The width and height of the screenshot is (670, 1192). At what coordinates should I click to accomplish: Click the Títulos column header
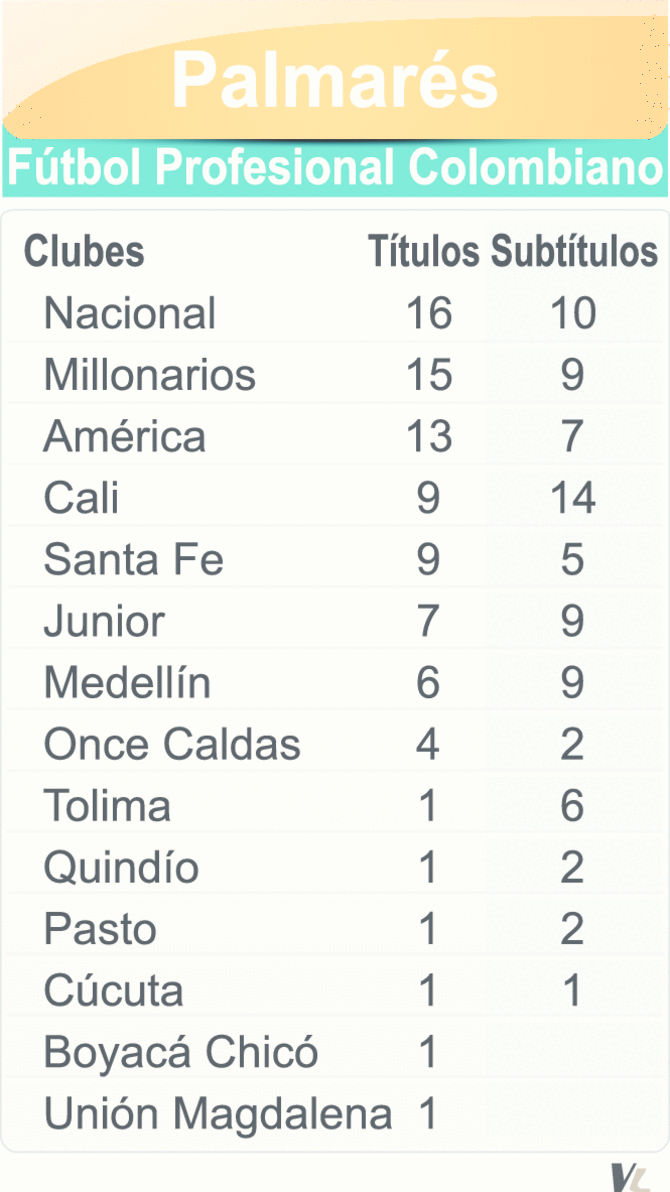(x=423, y=252)
